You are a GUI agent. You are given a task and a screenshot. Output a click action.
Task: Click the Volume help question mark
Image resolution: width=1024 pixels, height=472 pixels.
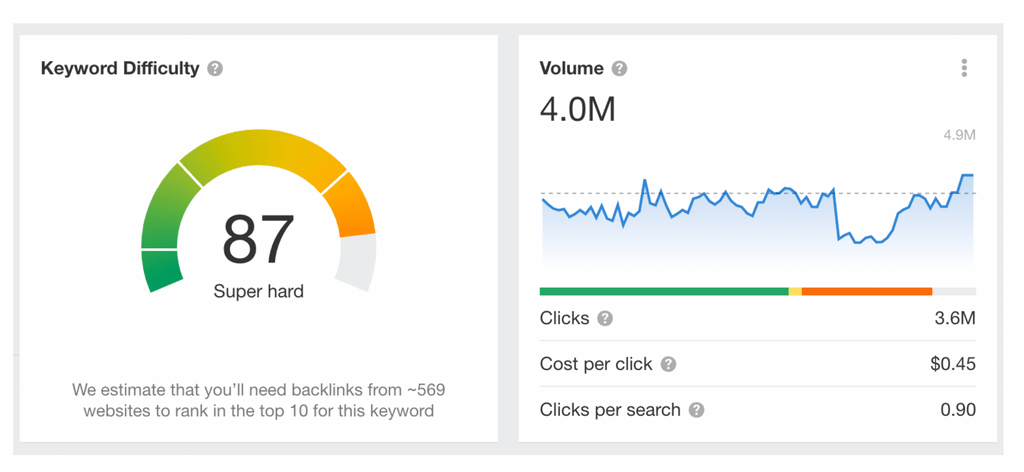tap(619, 69)
